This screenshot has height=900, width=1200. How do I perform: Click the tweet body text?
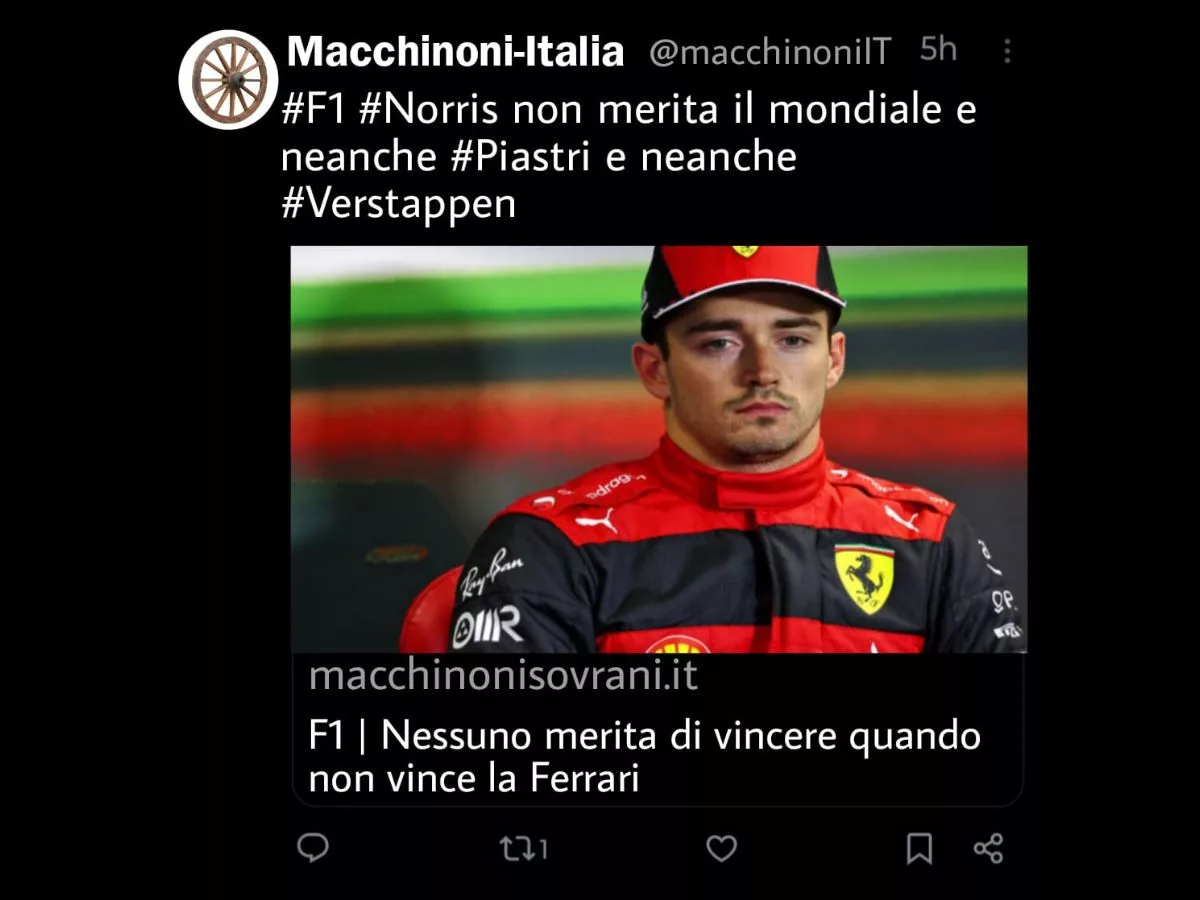click(629, 157)
